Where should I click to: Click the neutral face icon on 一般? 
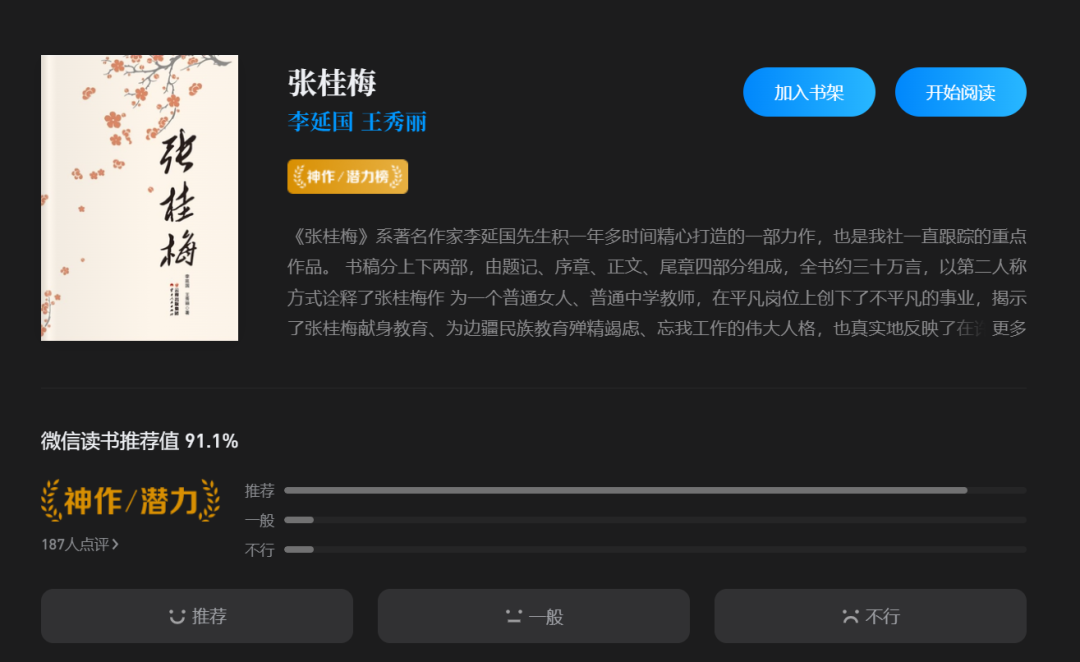coord(514,617)
